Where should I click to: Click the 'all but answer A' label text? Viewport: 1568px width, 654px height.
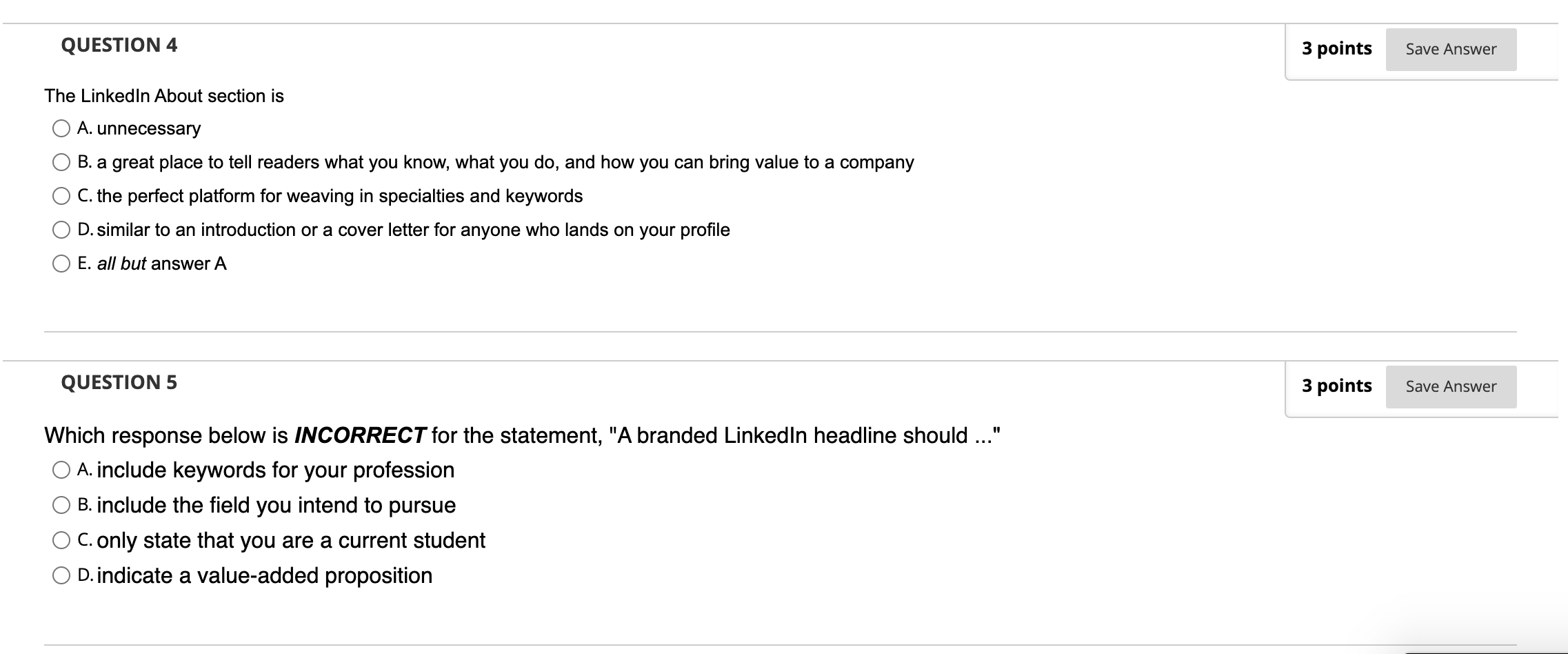pos(162,264)
